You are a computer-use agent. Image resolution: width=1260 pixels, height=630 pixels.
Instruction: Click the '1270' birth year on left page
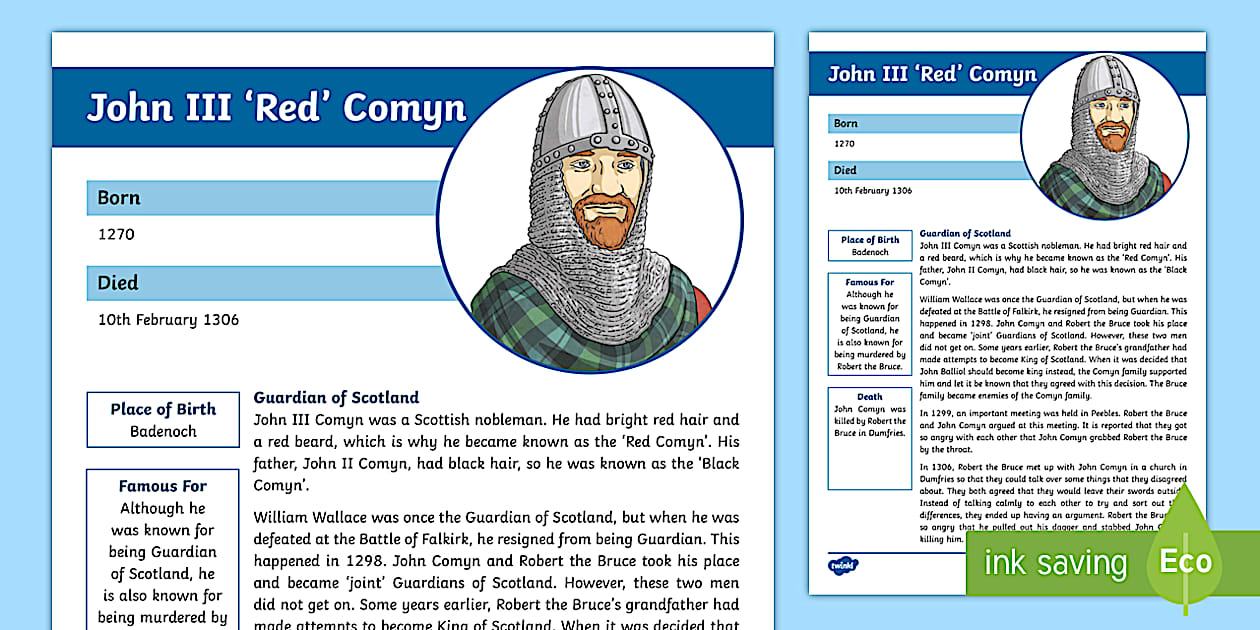pyautogui.click(x=116, y=235)
